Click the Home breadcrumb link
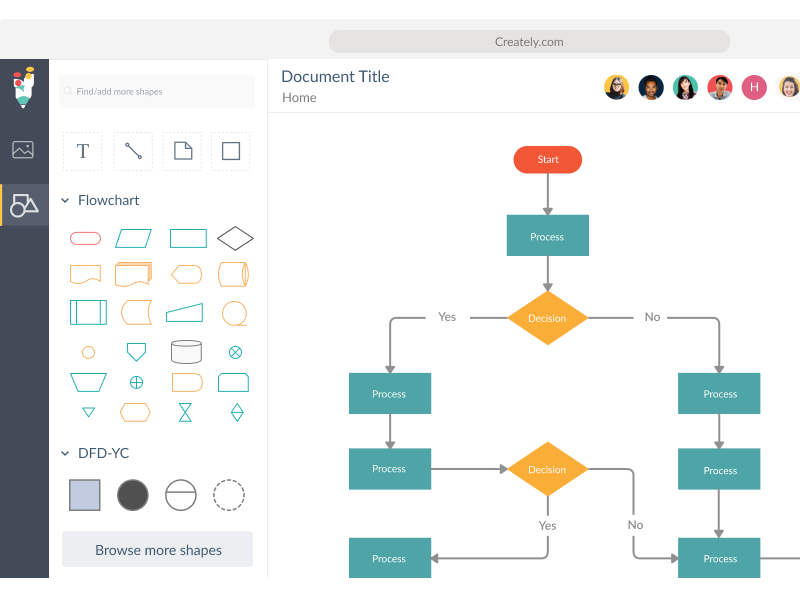 [x=299, y=98]
